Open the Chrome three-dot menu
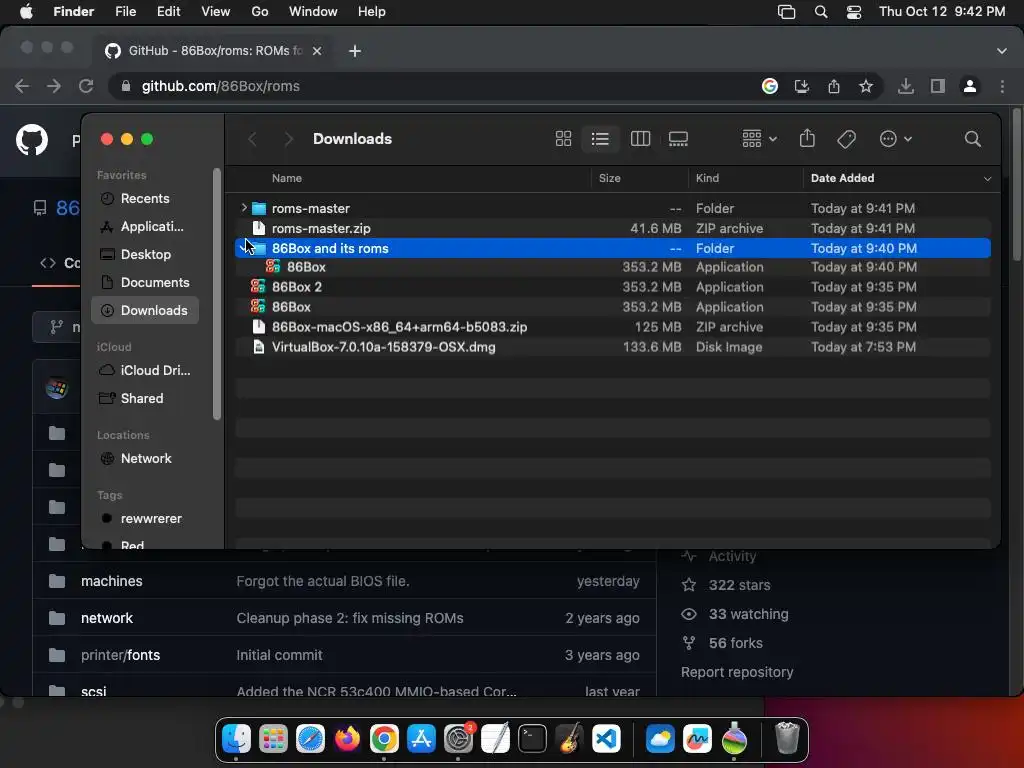The width and height of the screenshot is (1024, 768). click(x=1002, y=86)
